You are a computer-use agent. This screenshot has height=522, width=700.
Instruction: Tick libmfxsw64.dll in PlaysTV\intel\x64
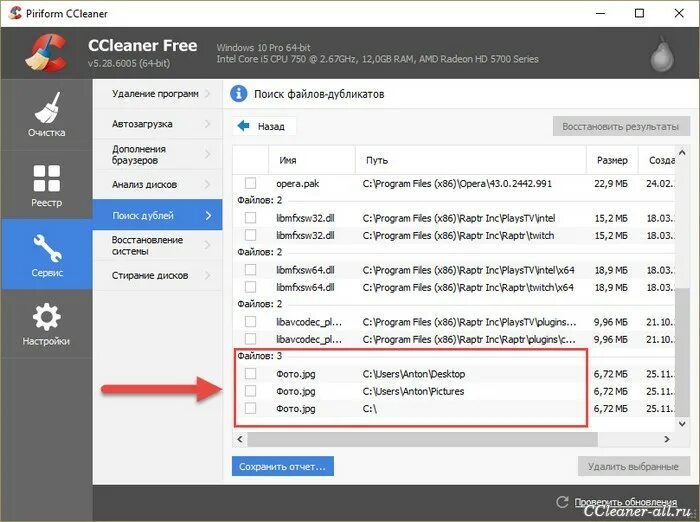pyautogui.click(x=250, y=270)
